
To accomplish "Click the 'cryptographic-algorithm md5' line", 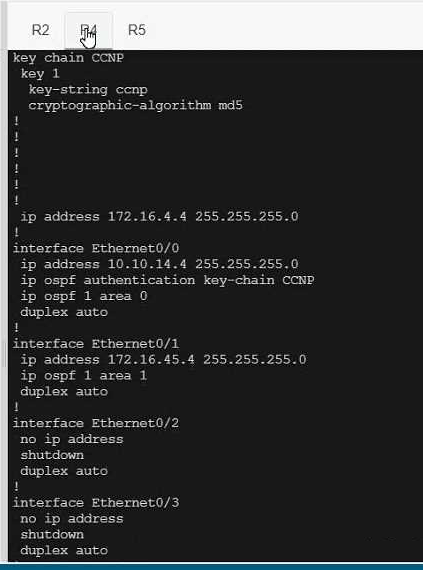I will pyautogui.click(x=136, y=105).
